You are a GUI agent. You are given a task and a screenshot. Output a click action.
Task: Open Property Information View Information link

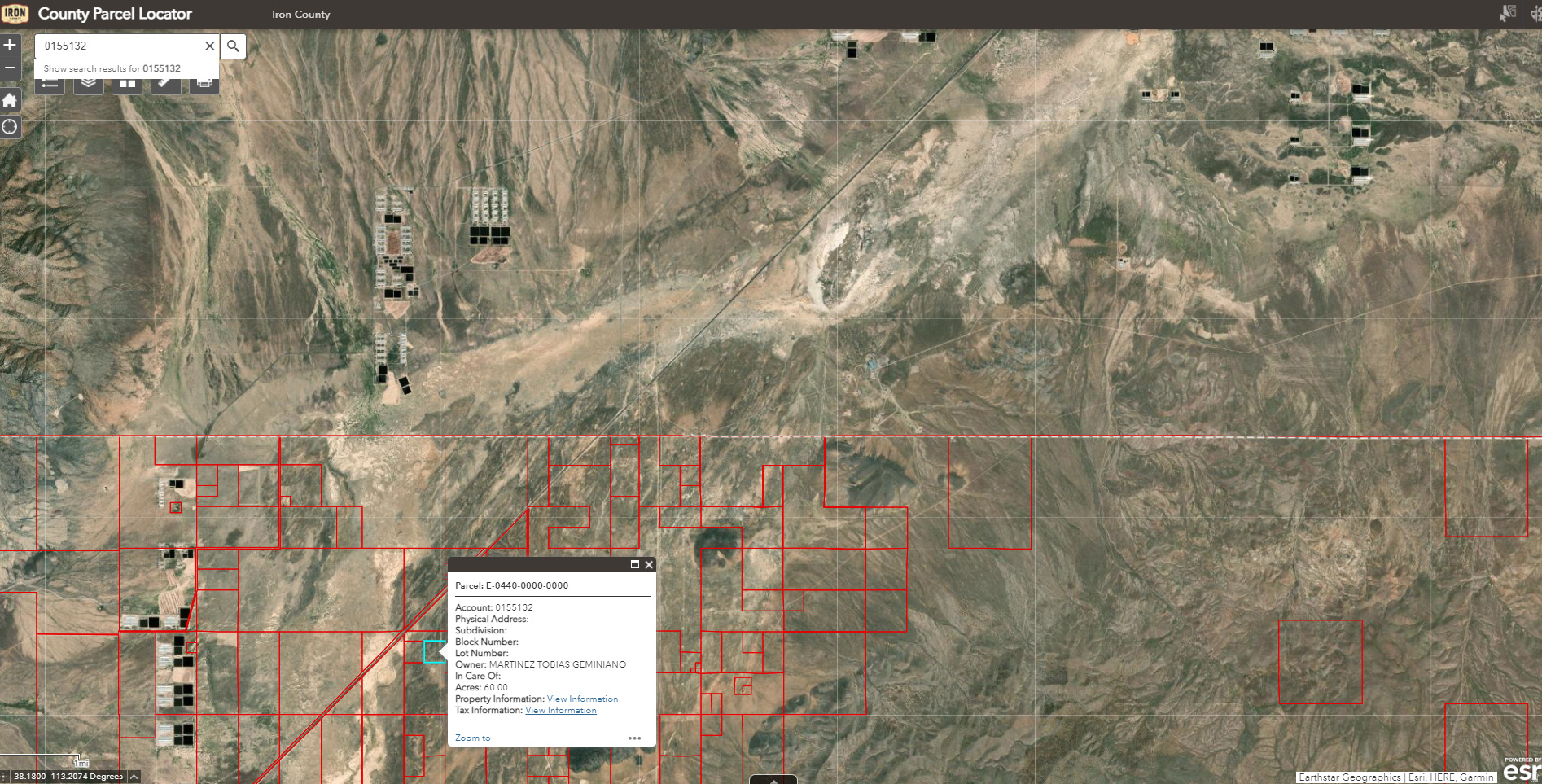pyautogui.click(x=581, y=699)
